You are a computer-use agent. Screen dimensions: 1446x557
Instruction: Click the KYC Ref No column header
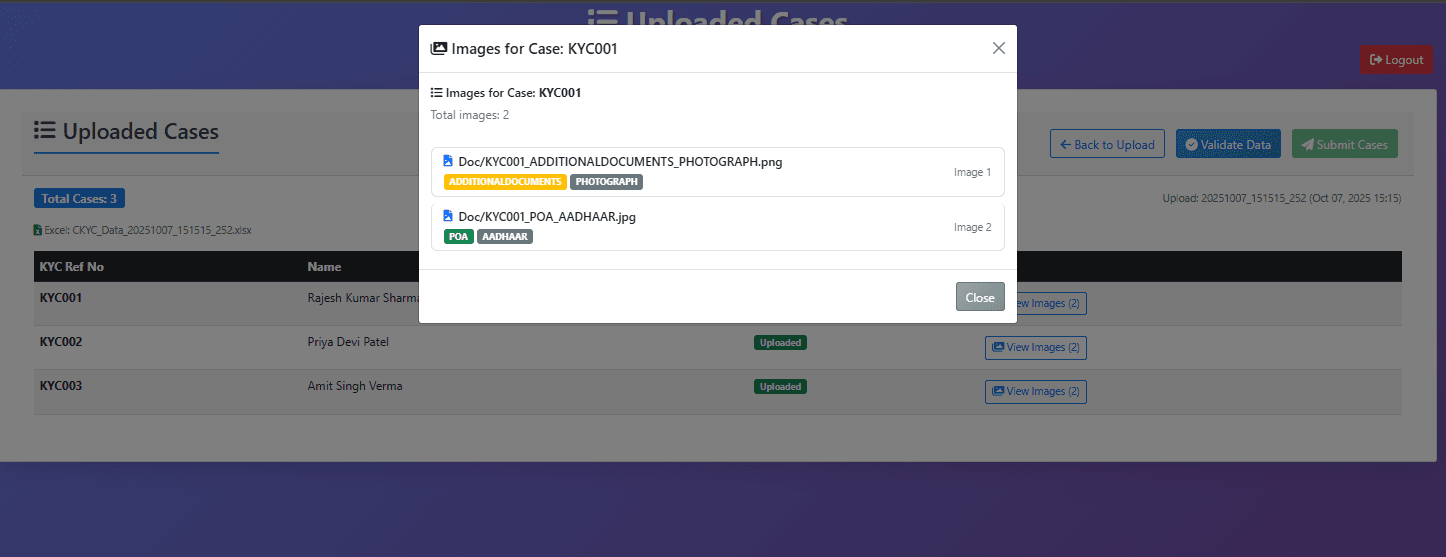pos(72,267)
